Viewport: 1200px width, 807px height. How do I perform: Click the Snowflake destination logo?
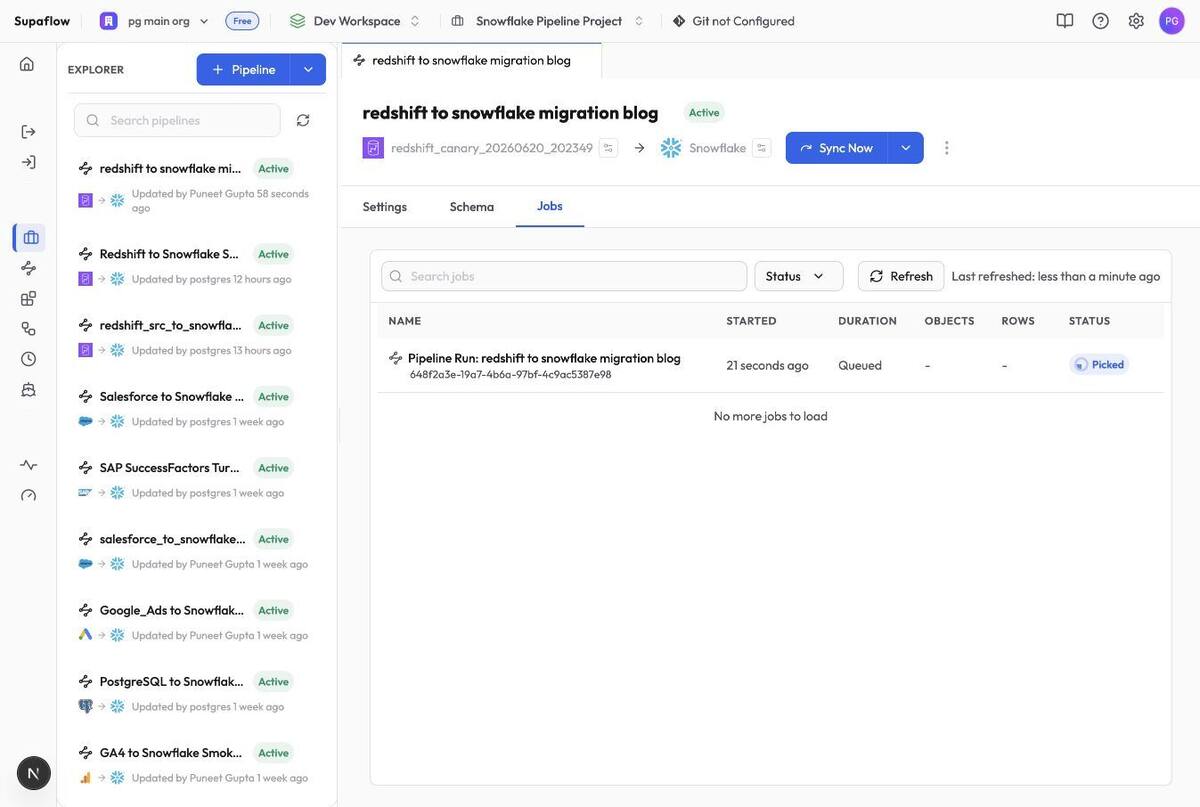tap(671, 148)
